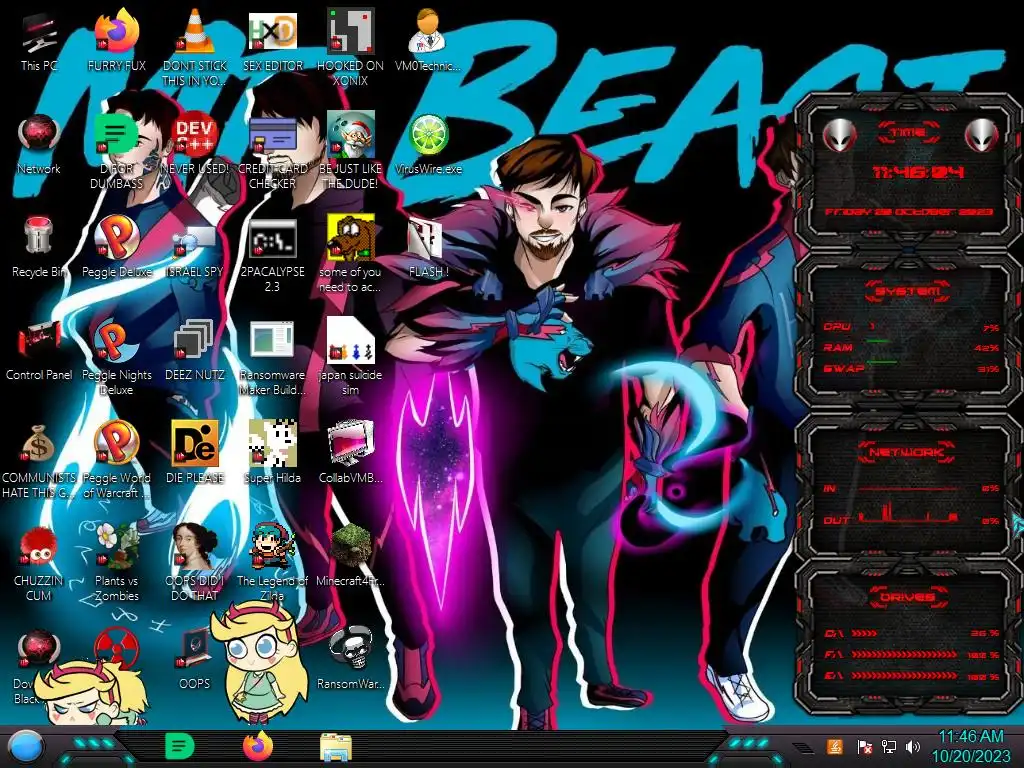Viewport: 1024px width, 768px height.
Task: Click the Java tray icon
Action: tap(834, 746)
